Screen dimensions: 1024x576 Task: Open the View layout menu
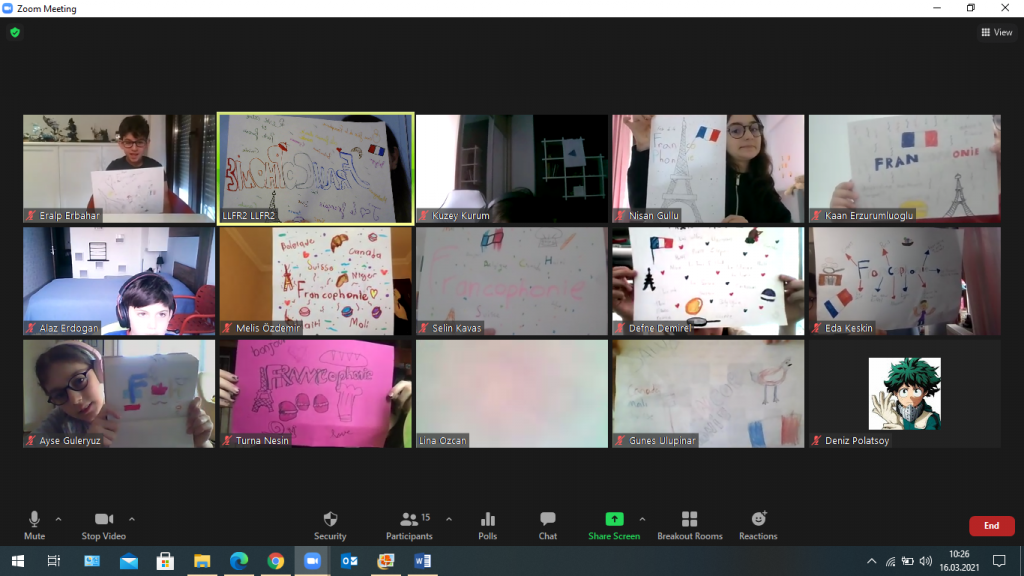pyautogui.click(x=997, y=32)
